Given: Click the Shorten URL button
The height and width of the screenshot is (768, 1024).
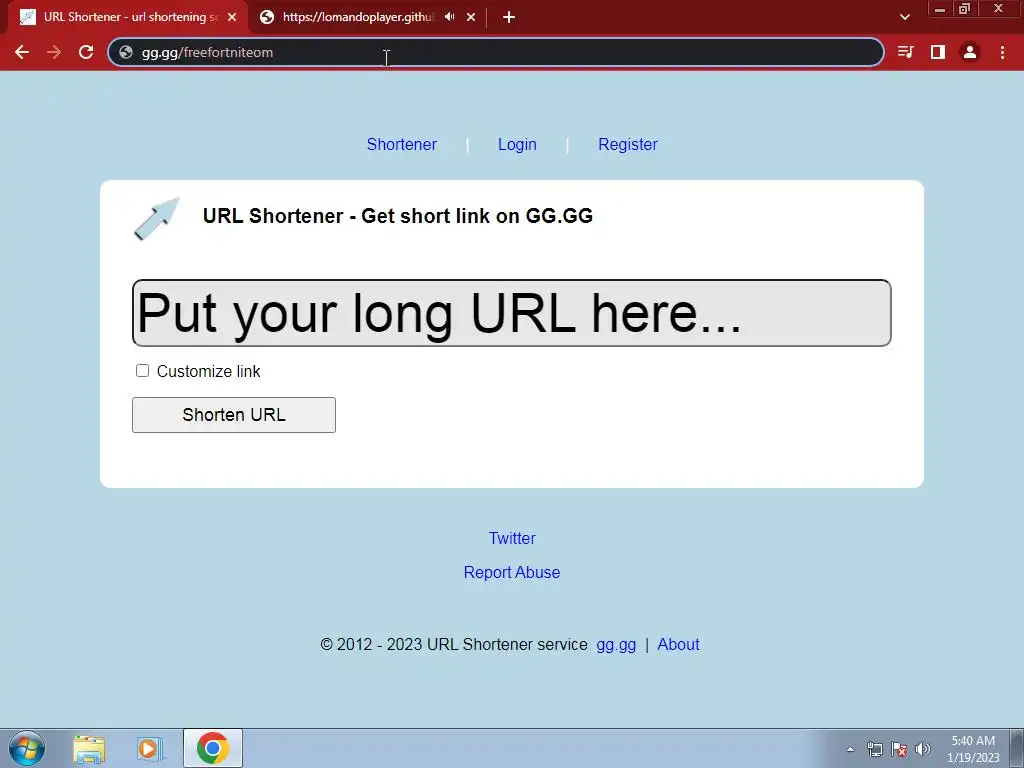Looking at the screenshot, I should click(234, 415).
